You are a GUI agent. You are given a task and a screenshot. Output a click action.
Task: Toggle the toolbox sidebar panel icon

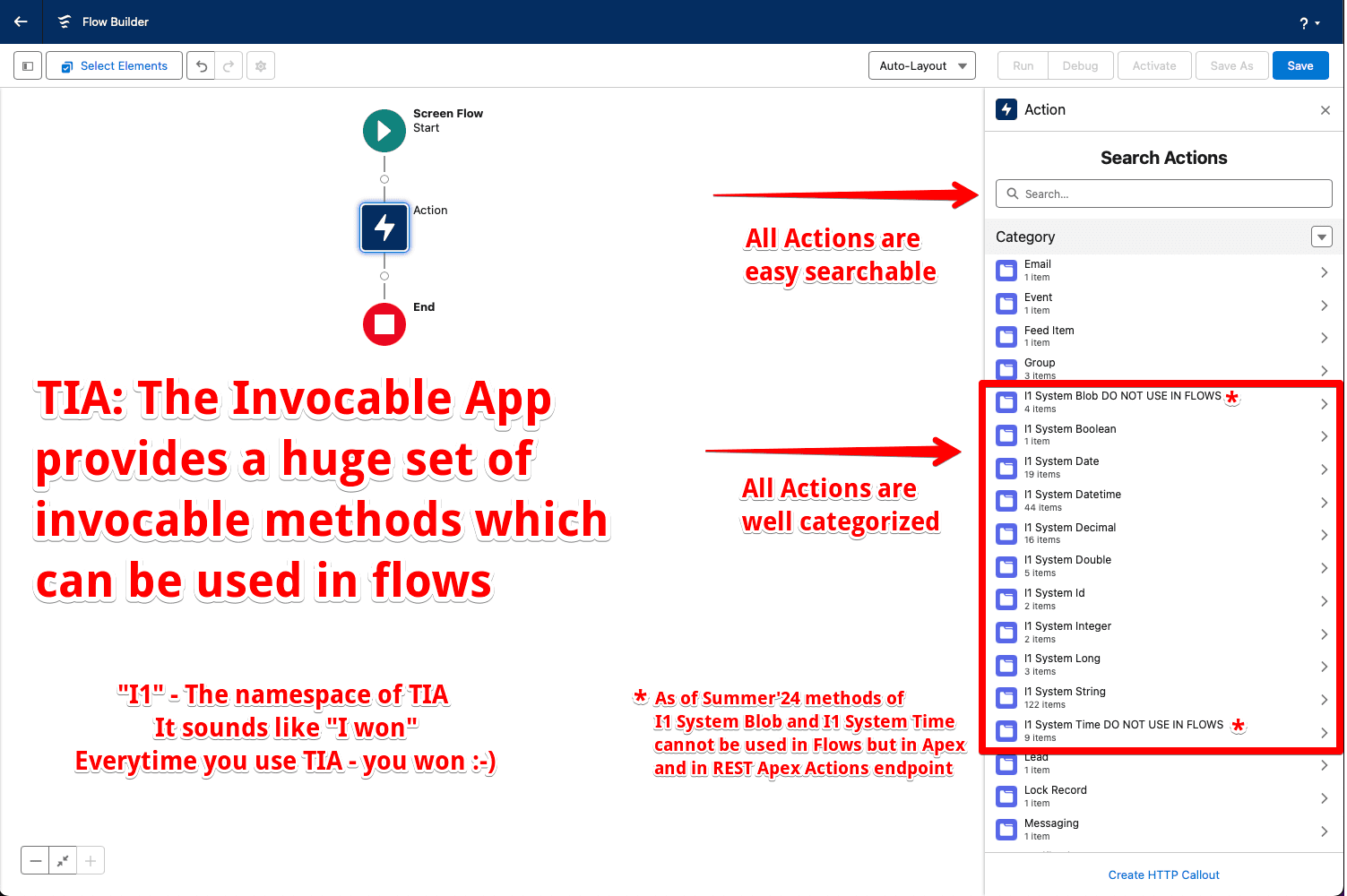[28, 65]
